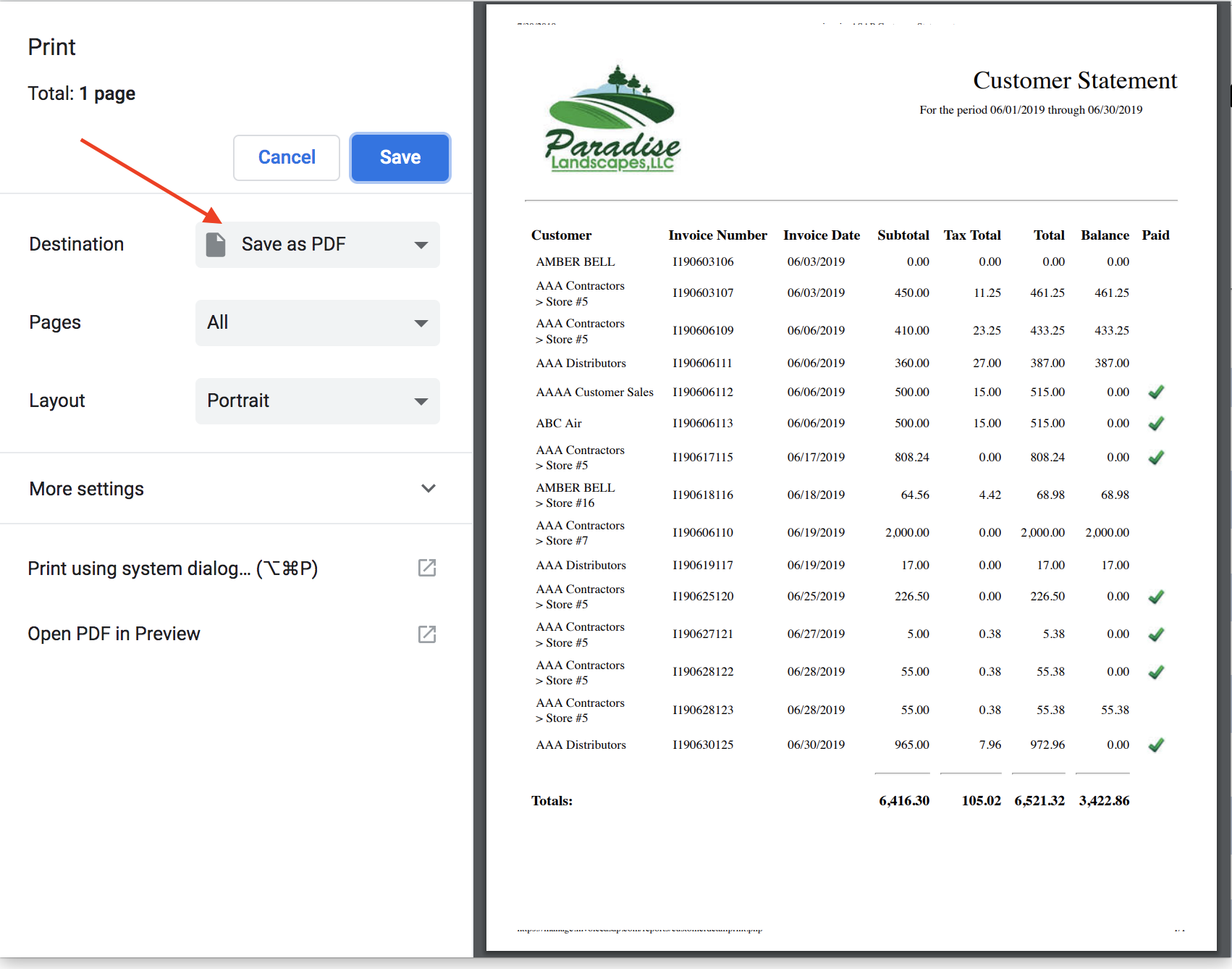Click the paid checkmark for invoice I190630125

(1155, 744)
